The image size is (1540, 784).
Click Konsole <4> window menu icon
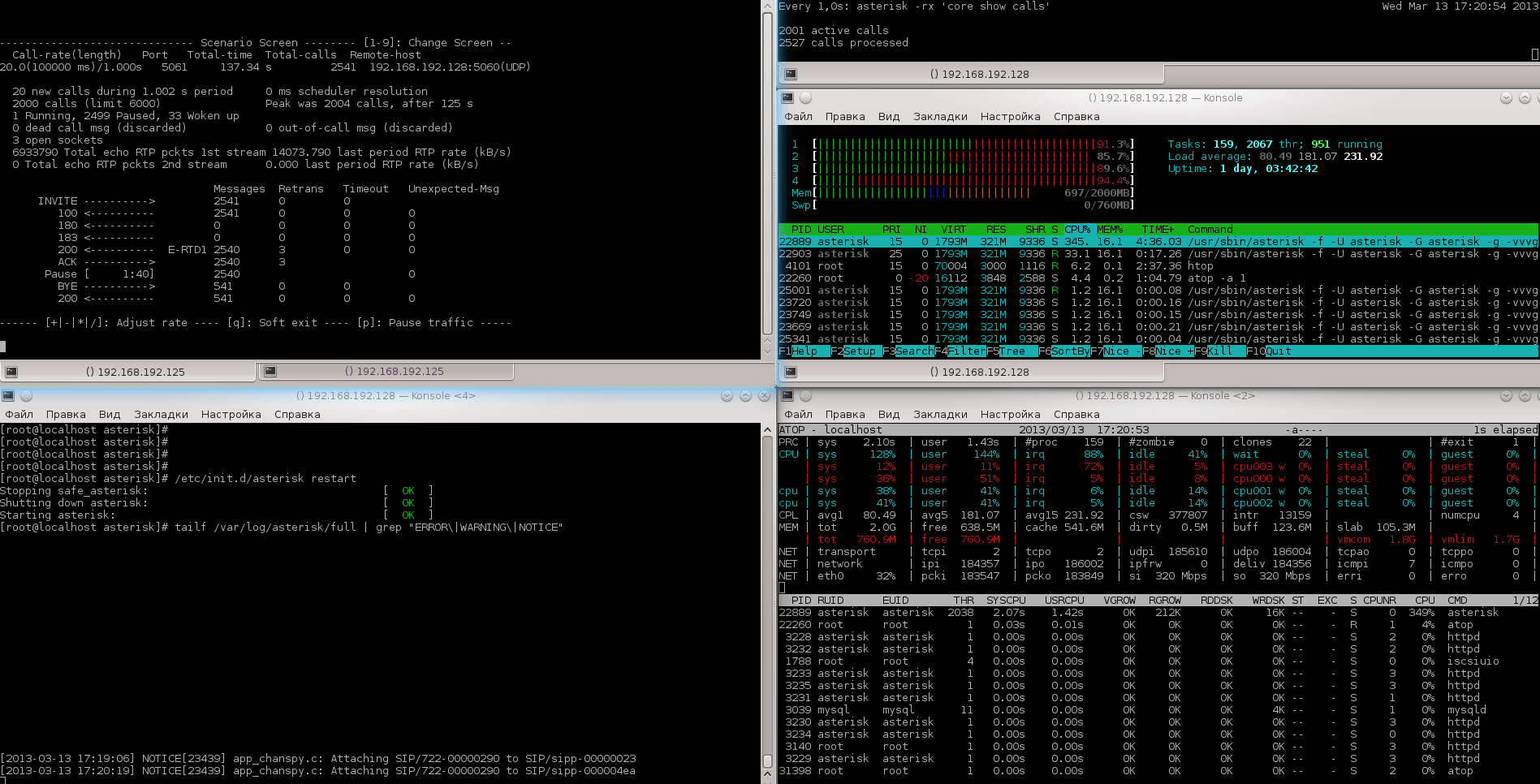tap(8, 396)
